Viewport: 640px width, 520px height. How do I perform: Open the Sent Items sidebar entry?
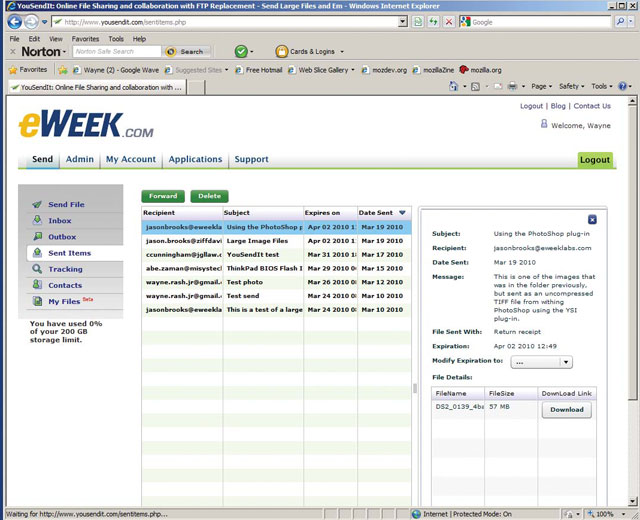point(75,253)
